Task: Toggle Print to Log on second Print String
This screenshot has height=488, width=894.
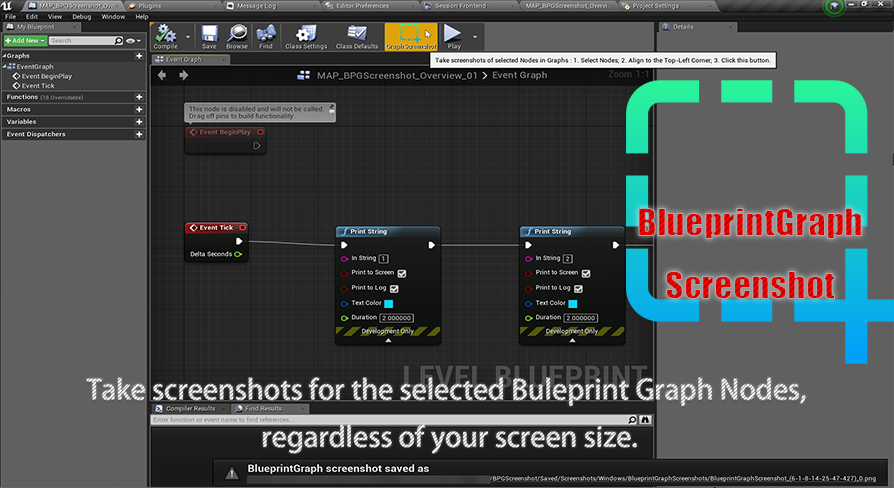Action: [x=578, y=288]
